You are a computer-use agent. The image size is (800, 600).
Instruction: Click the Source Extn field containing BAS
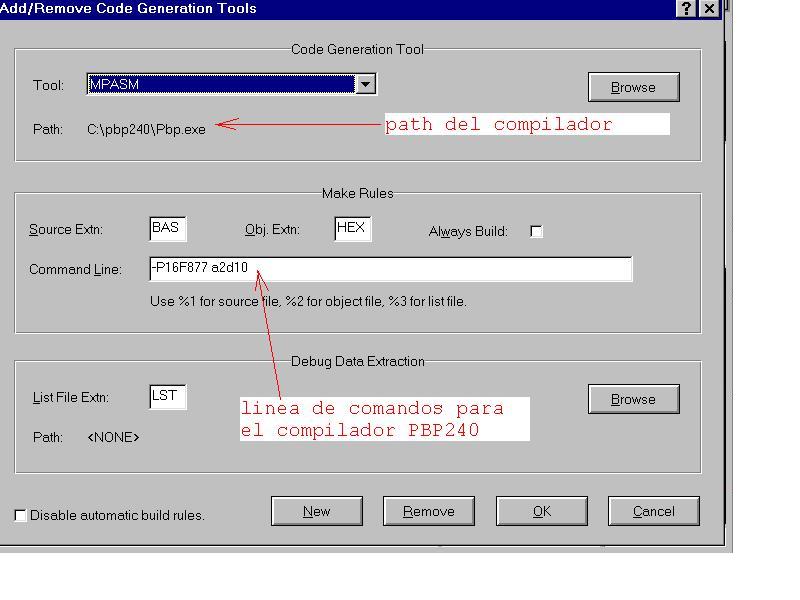167,229
